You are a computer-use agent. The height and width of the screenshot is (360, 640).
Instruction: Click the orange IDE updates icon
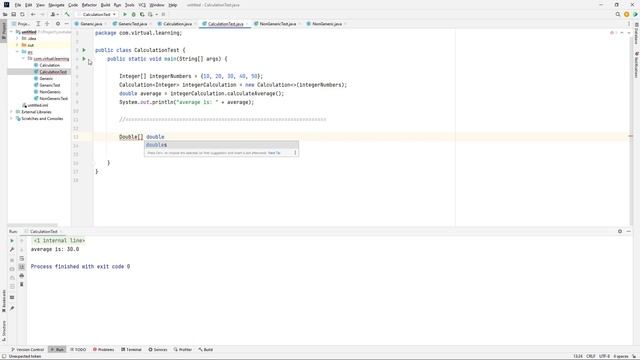pos(627,14)
